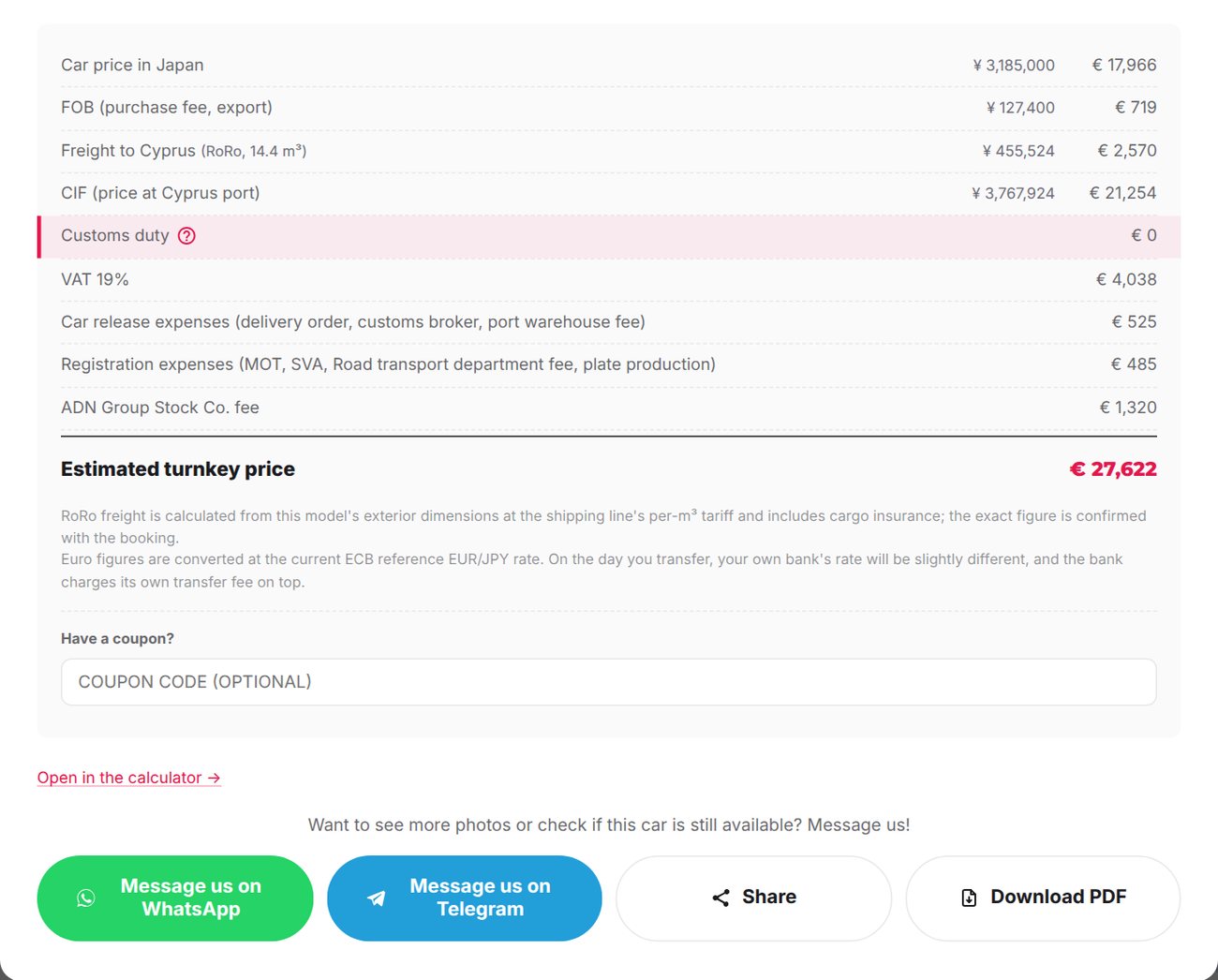Viewport: 1218px width, 980px height.
Task: Click the Car price in Japan row label
Action: [132, 66]
